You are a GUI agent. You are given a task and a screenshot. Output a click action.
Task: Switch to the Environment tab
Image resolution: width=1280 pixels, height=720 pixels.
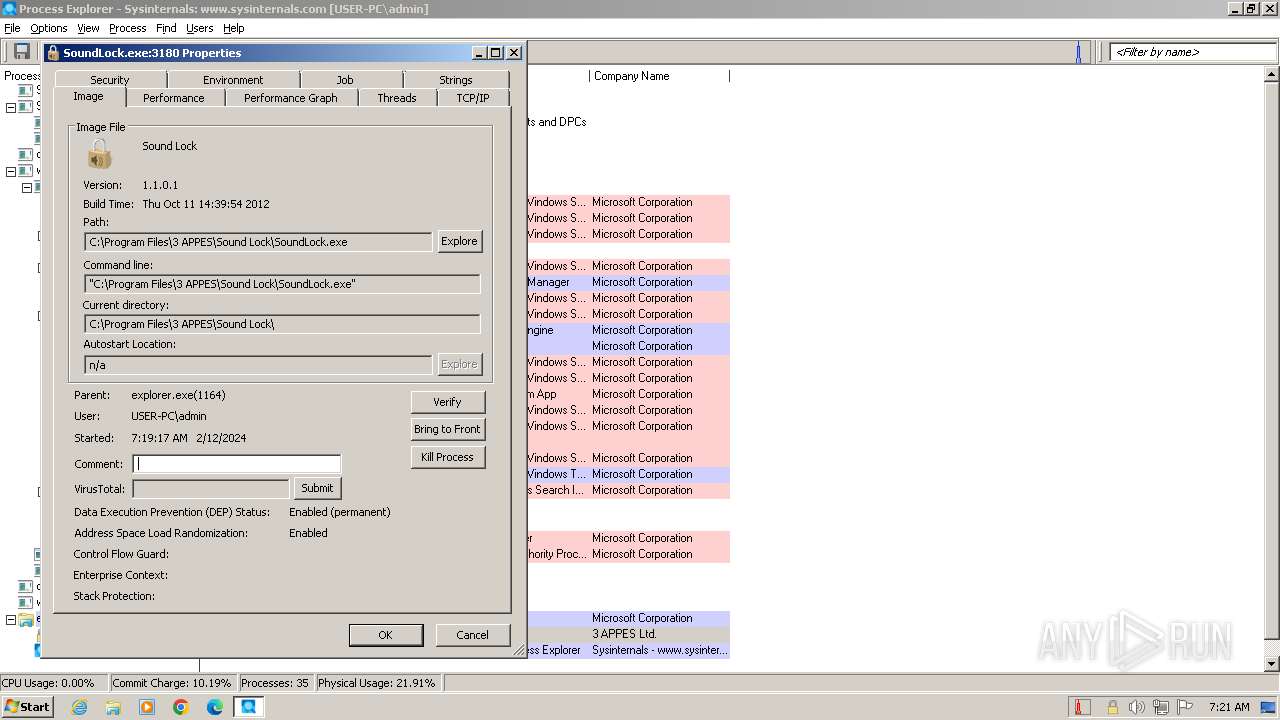233,80
